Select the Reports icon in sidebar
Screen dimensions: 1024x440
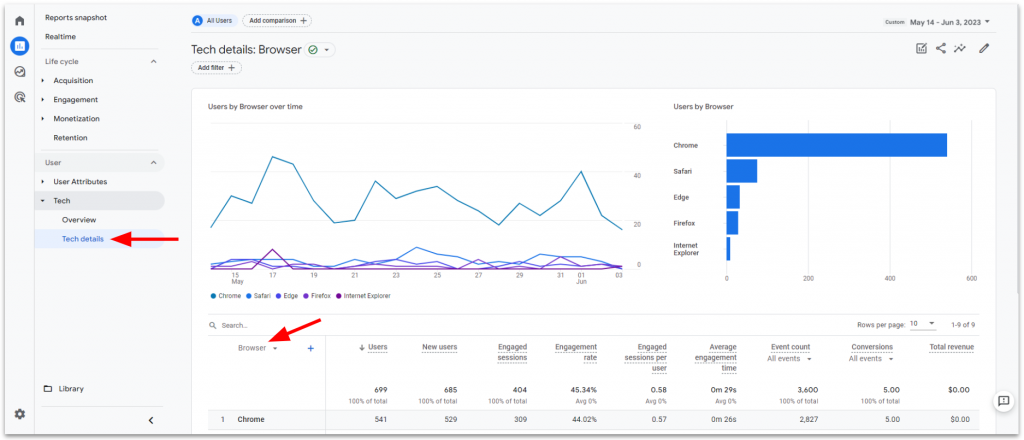pos(19,46)
